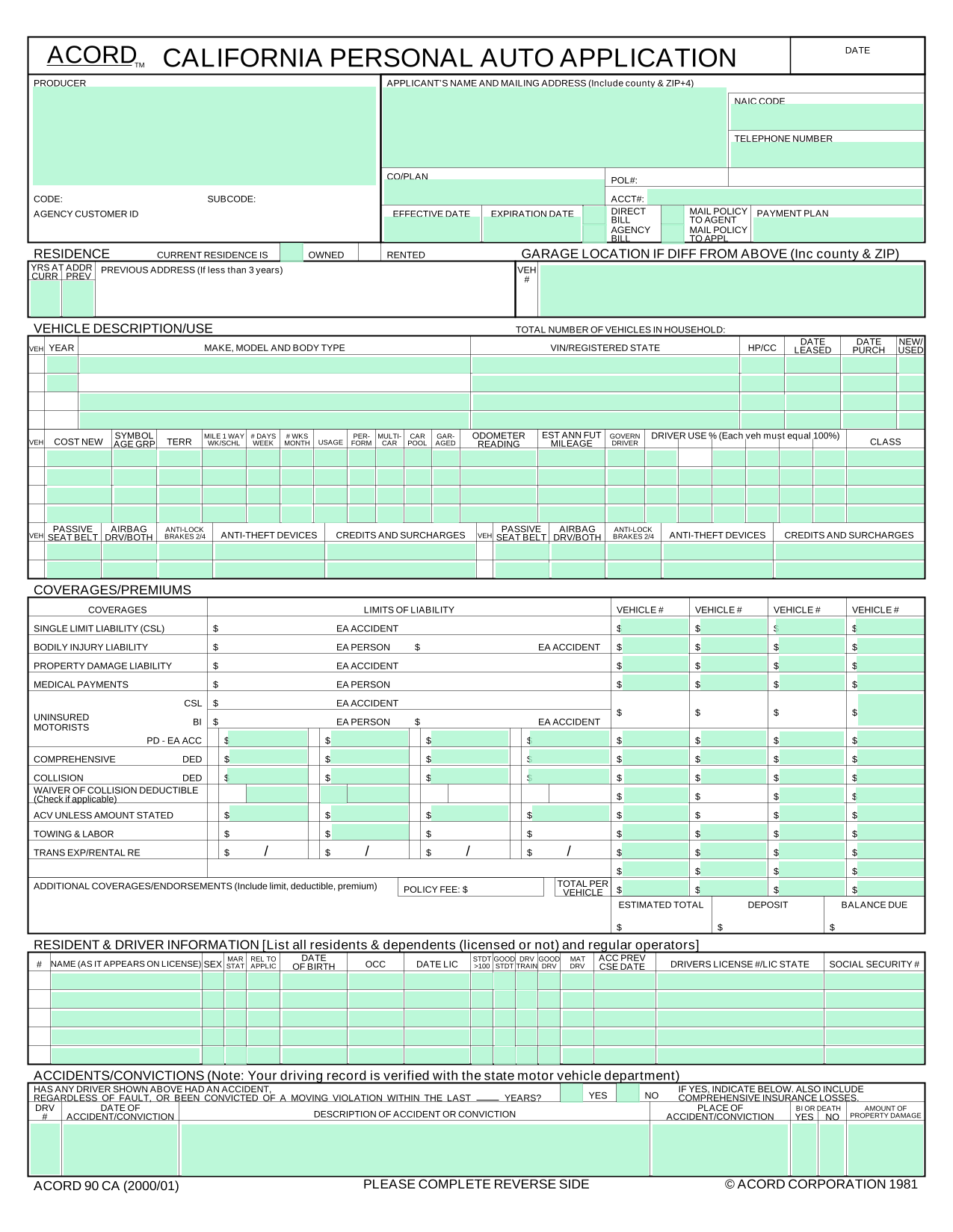953x1232 pixels.
Task: Click the first row Odometer Reading field
Action: 499,458
